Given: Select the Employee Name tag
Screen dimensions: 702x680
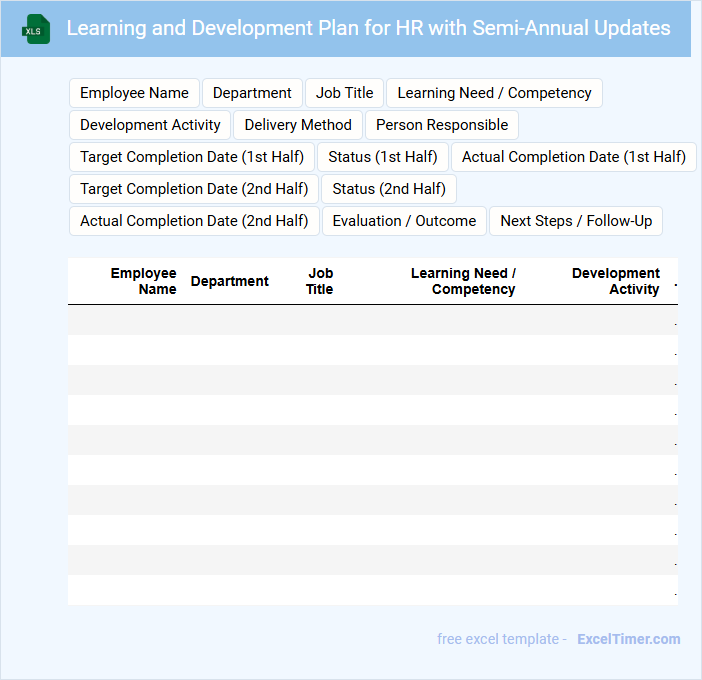Looking at the screenshot, I should point(134,93).
